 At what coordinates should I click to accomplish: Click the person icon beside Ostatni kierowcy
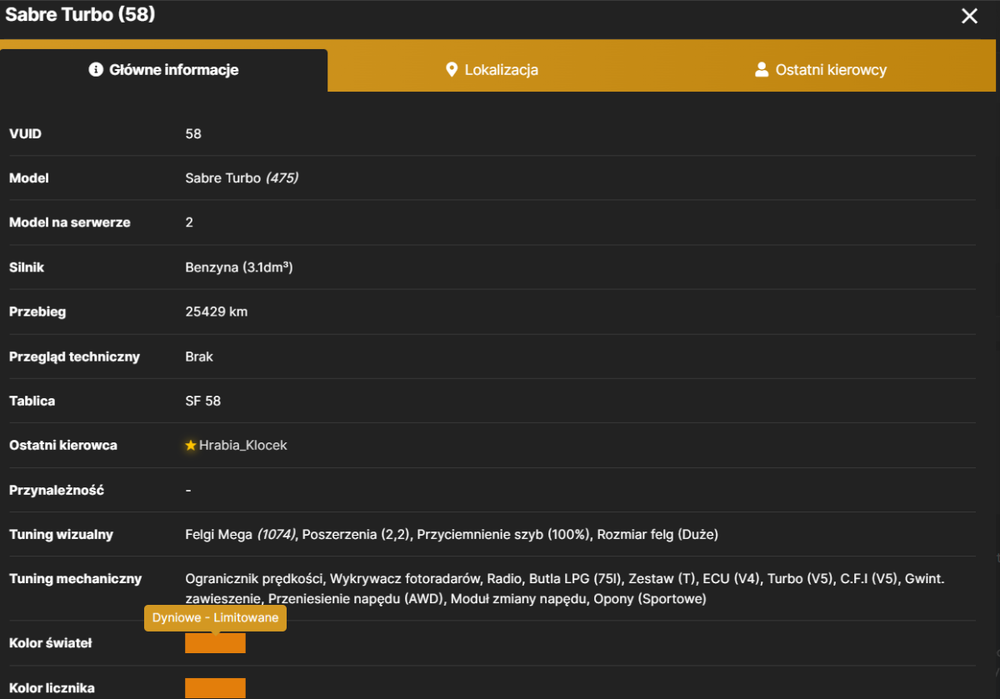(761, 70)
